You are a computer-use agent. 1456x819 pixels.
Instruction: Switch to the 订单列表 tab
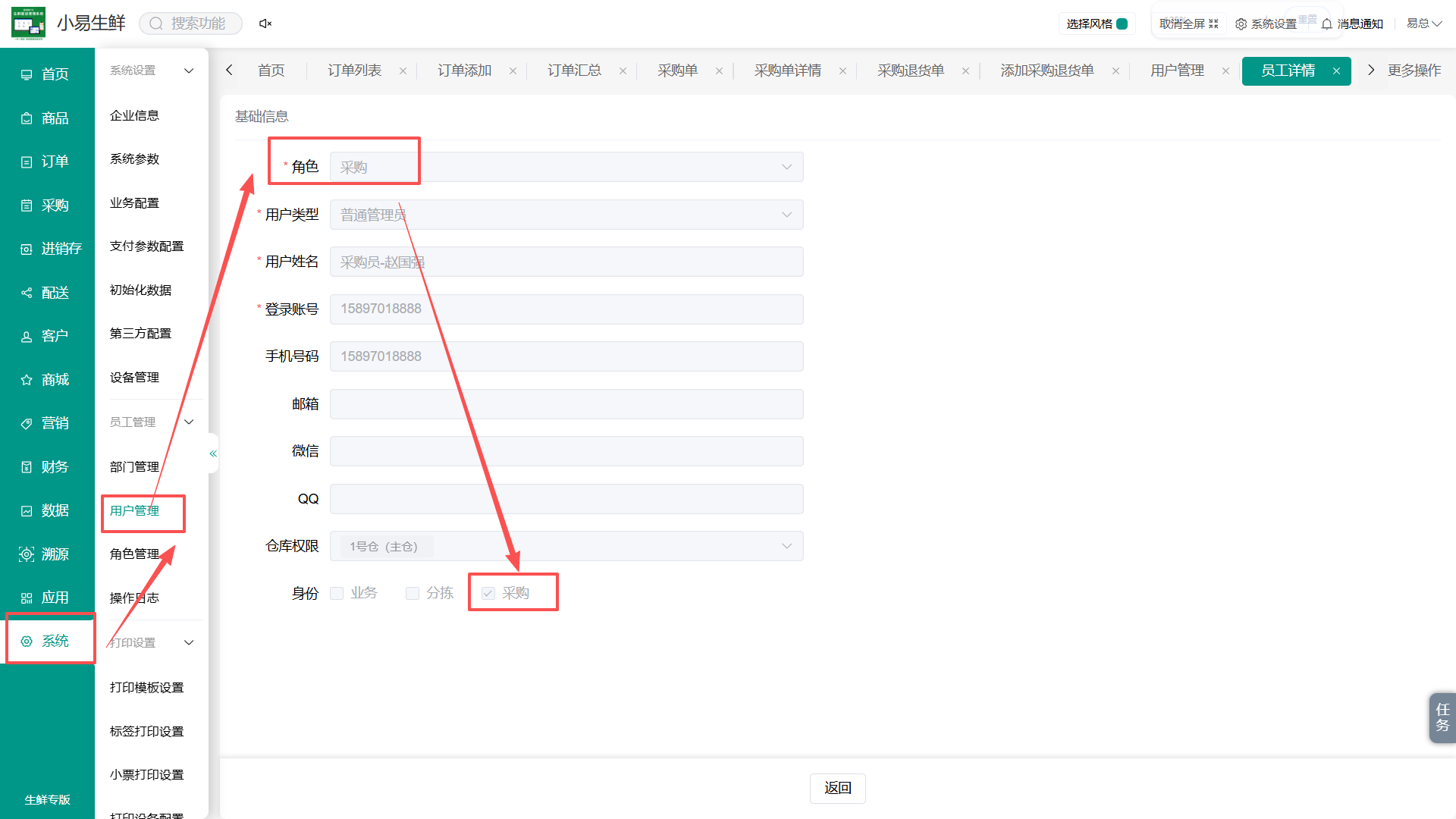pyautogui.click(x=354, y=71)
